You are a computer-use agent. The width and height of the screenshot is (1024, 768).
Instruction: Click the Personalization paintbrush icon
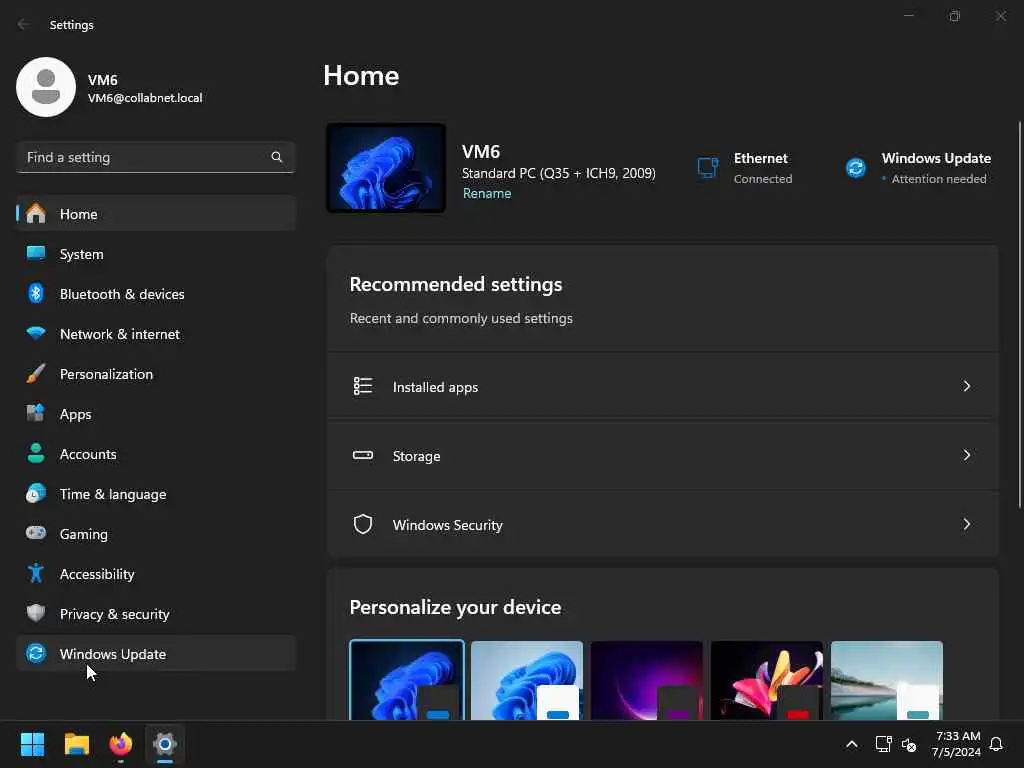tap(36, 374)
